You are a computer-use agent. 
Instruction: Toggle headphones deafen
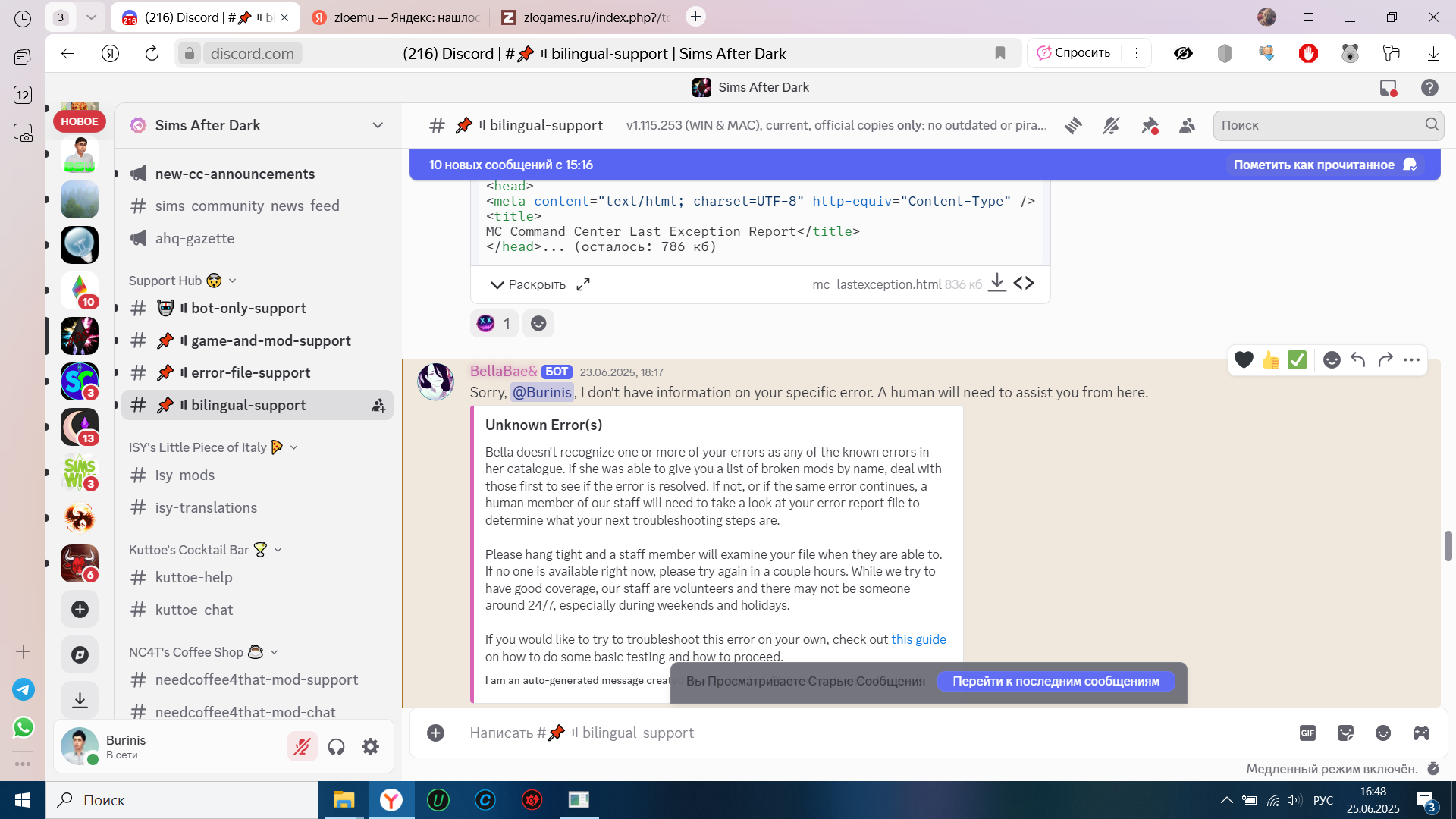336,747
